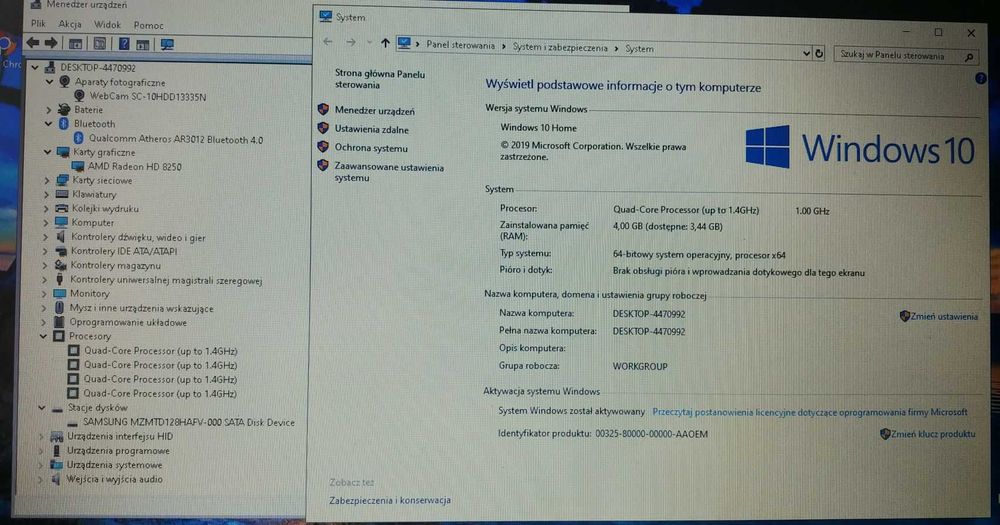Select SAMSUNG MZMTD128HAFV-000 SATA Disk Device

pyautogui.click(x=188, y=422)
